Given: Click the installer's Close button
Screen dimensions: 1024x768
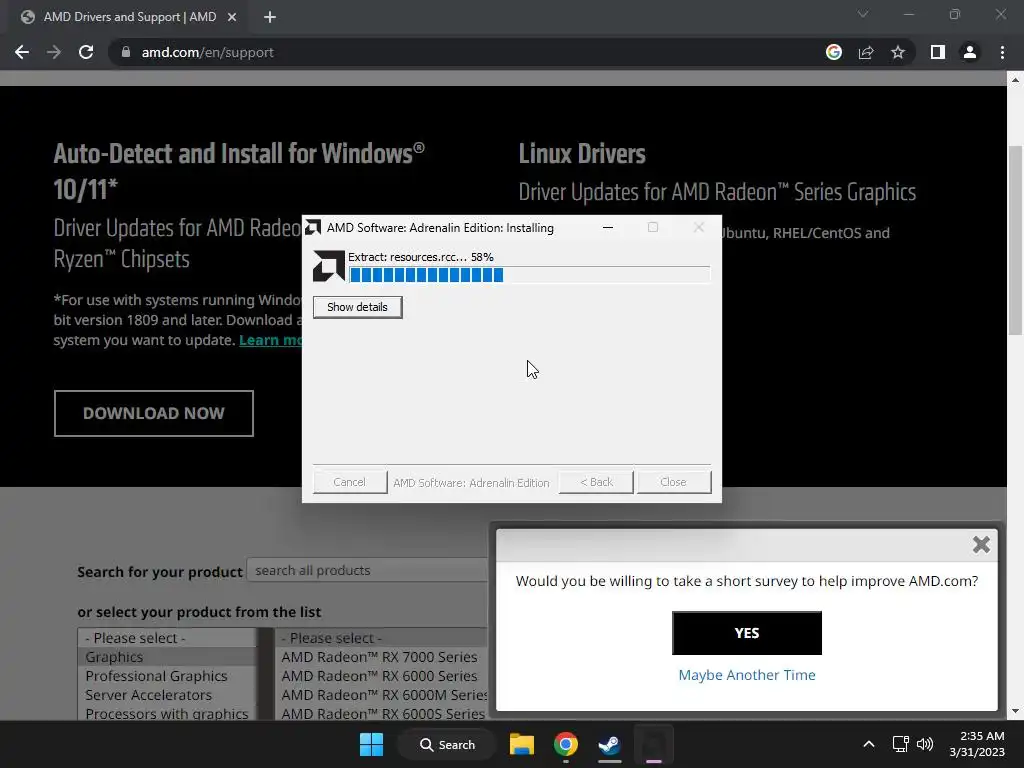Looking at the screenshot, I should (673, 482).
